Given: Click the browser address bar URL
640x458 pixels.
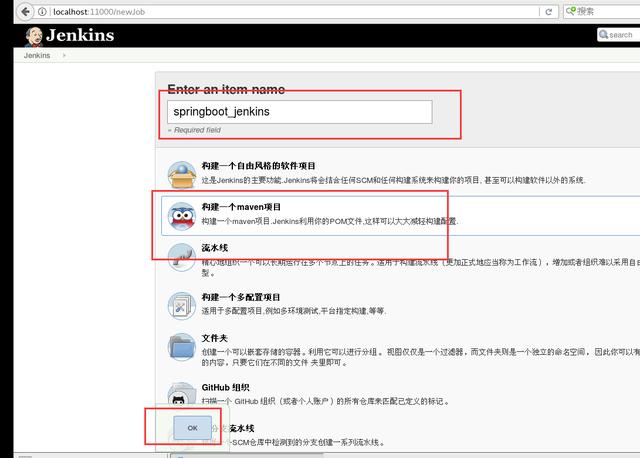Looking at the screenshot, I should coord(99,12).
